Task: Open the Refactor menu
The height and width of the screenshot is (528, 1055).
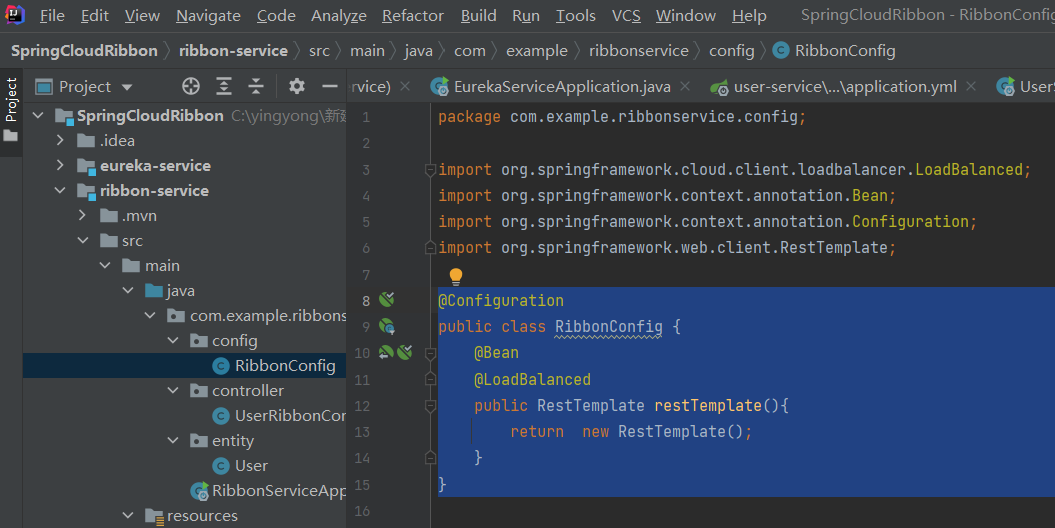Action: (412, 16)
